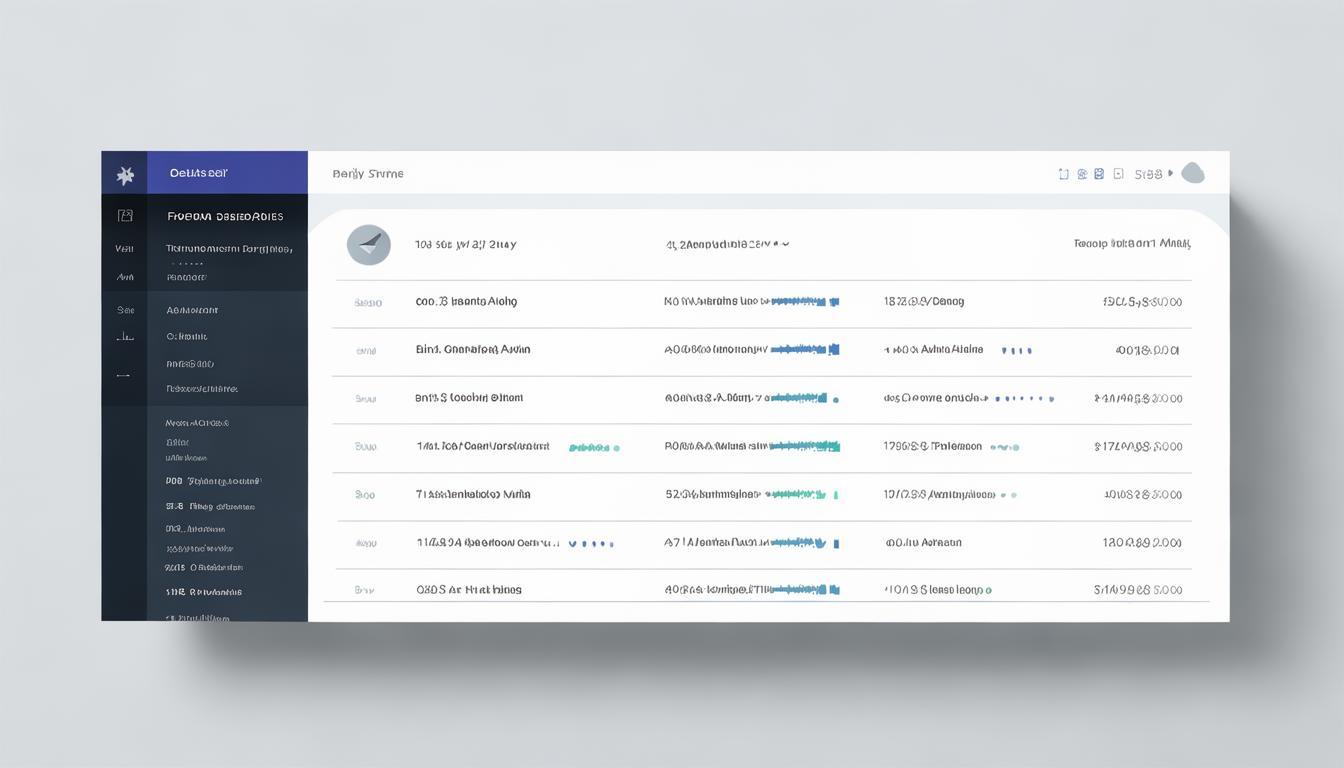Select the round paper-plane avatar icon in table header
This screenshot has height=768, width=1344.
click(368, 244)
